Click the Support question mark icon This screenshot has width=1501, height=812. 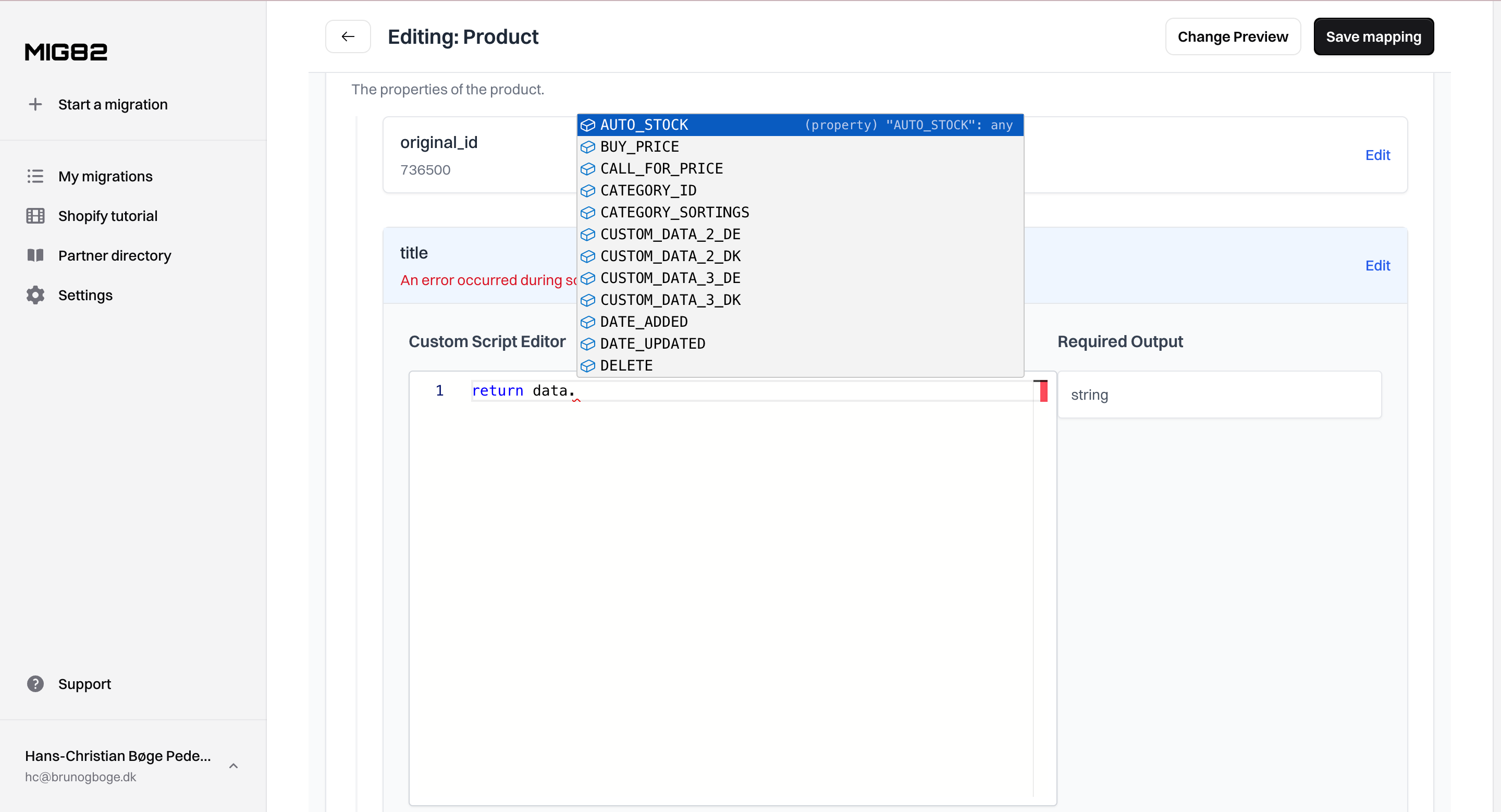[x=35, y=684]
